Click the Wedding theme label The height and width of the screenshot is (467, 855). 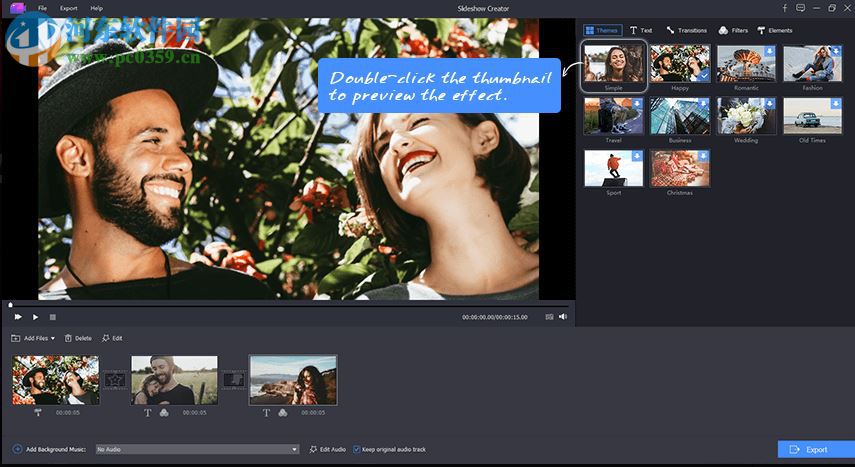[x=746, y=140]
